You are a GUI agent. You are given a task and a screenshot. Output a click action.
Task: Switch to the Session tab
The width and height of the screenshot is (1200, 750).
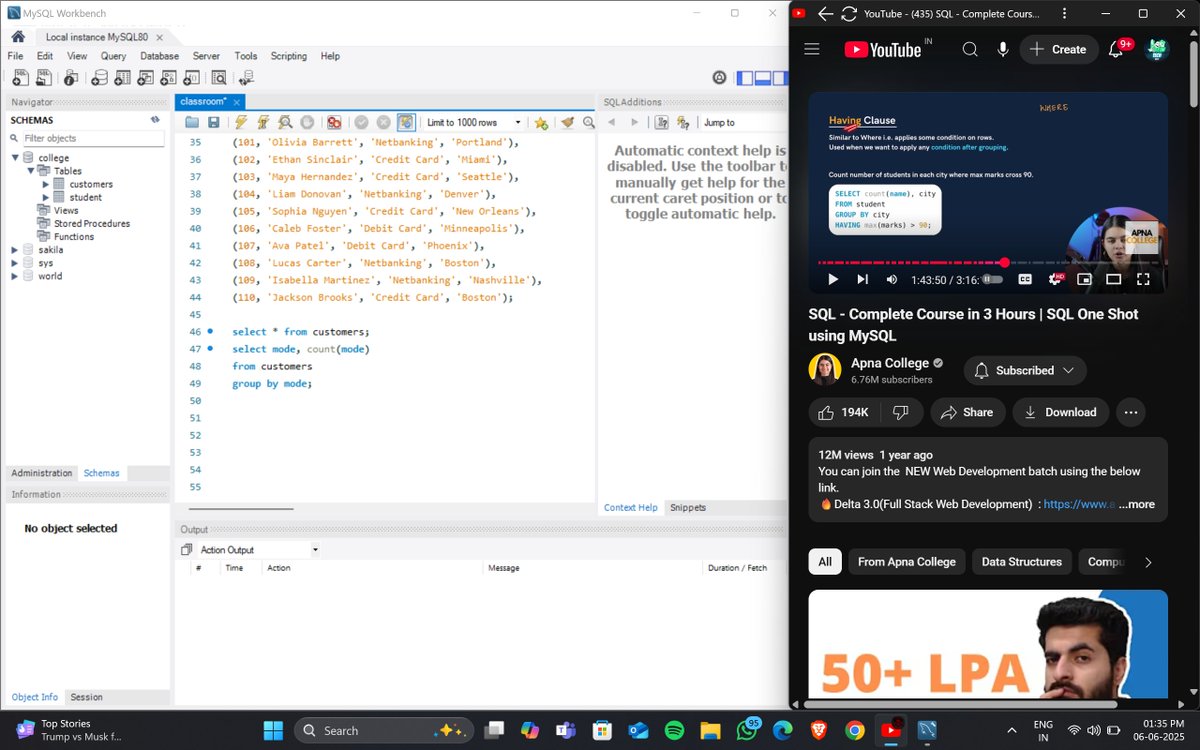[86, 697]
